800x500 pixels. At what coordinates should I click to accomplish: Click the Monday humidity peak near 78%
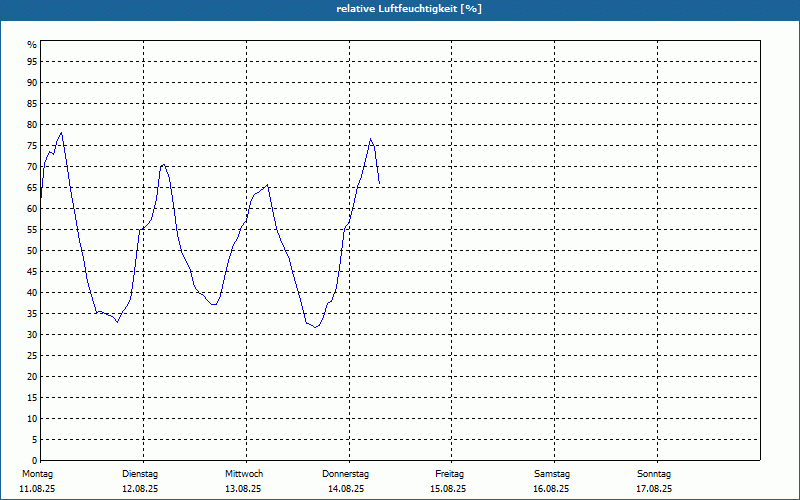[x=61, y=133]
